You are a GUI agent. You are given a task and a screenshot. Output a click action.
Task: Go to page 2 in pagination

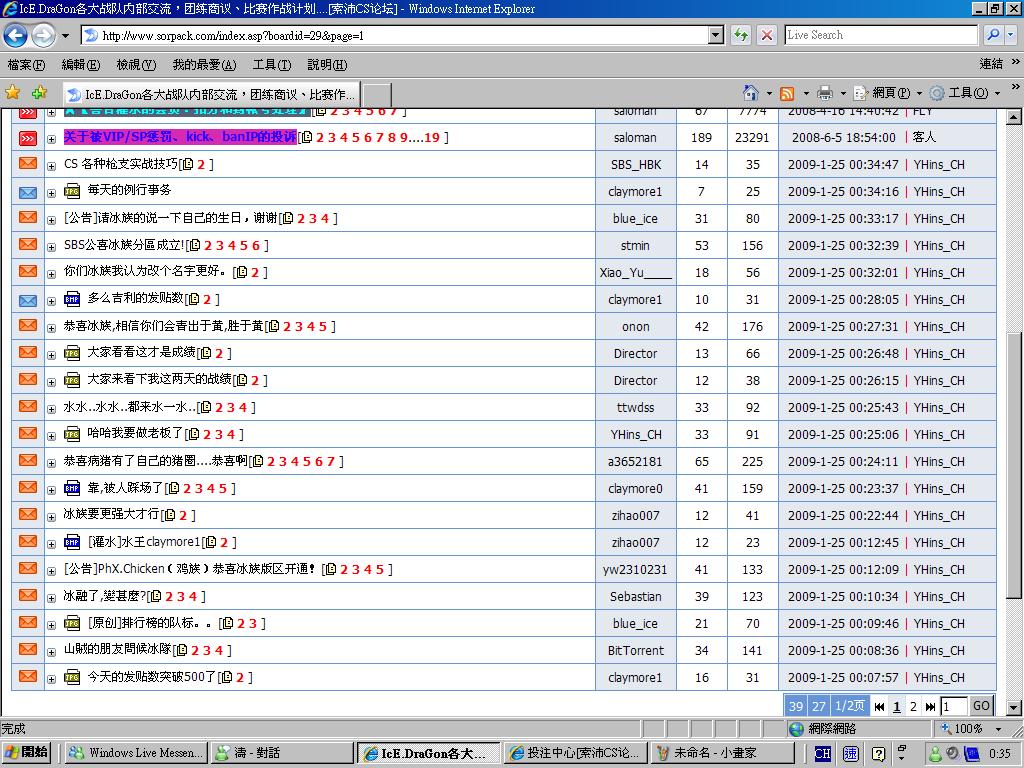pos(913,706)
